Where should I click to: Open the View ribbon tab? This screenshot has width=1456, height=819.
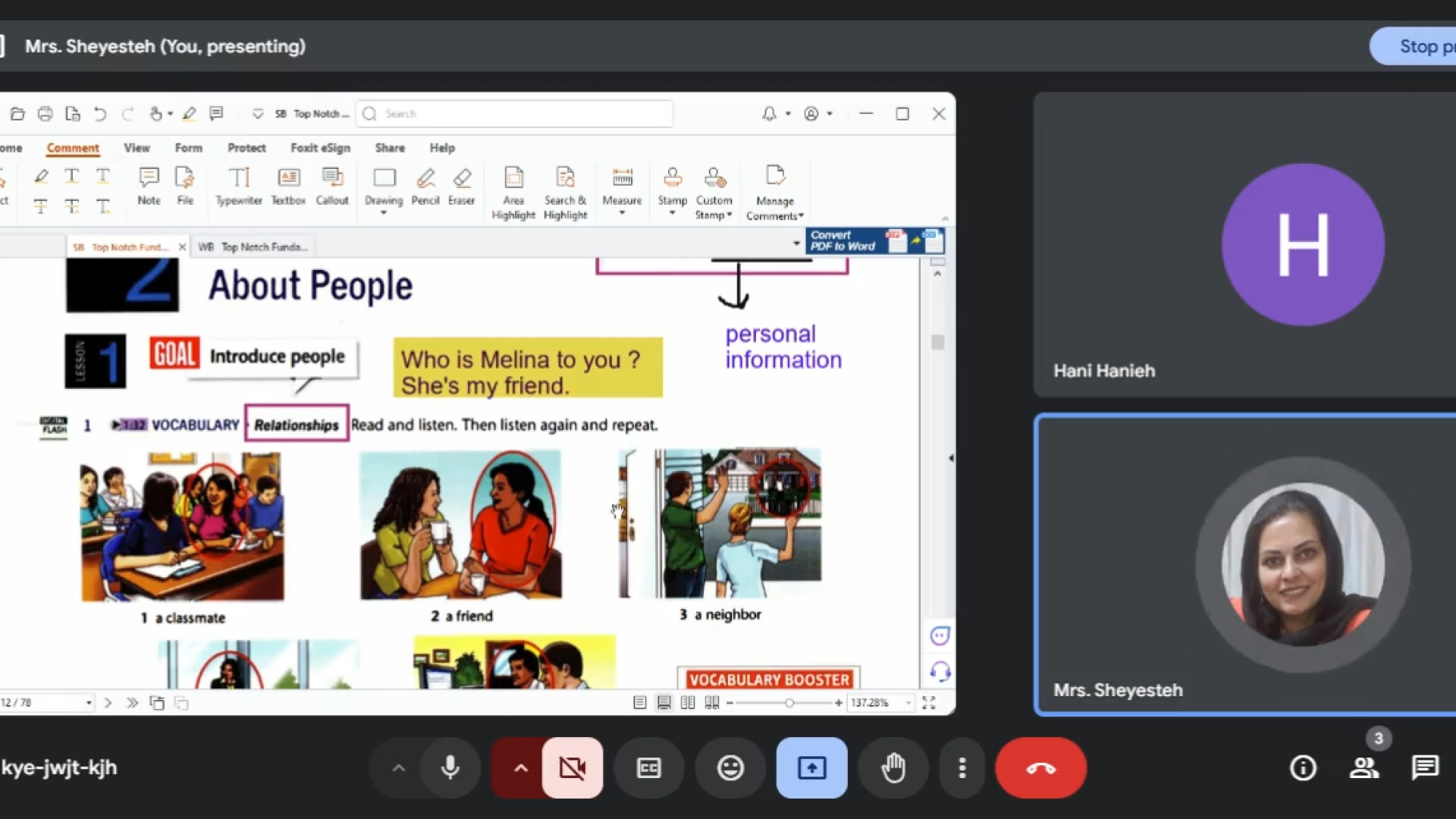(x=136, y=148)
